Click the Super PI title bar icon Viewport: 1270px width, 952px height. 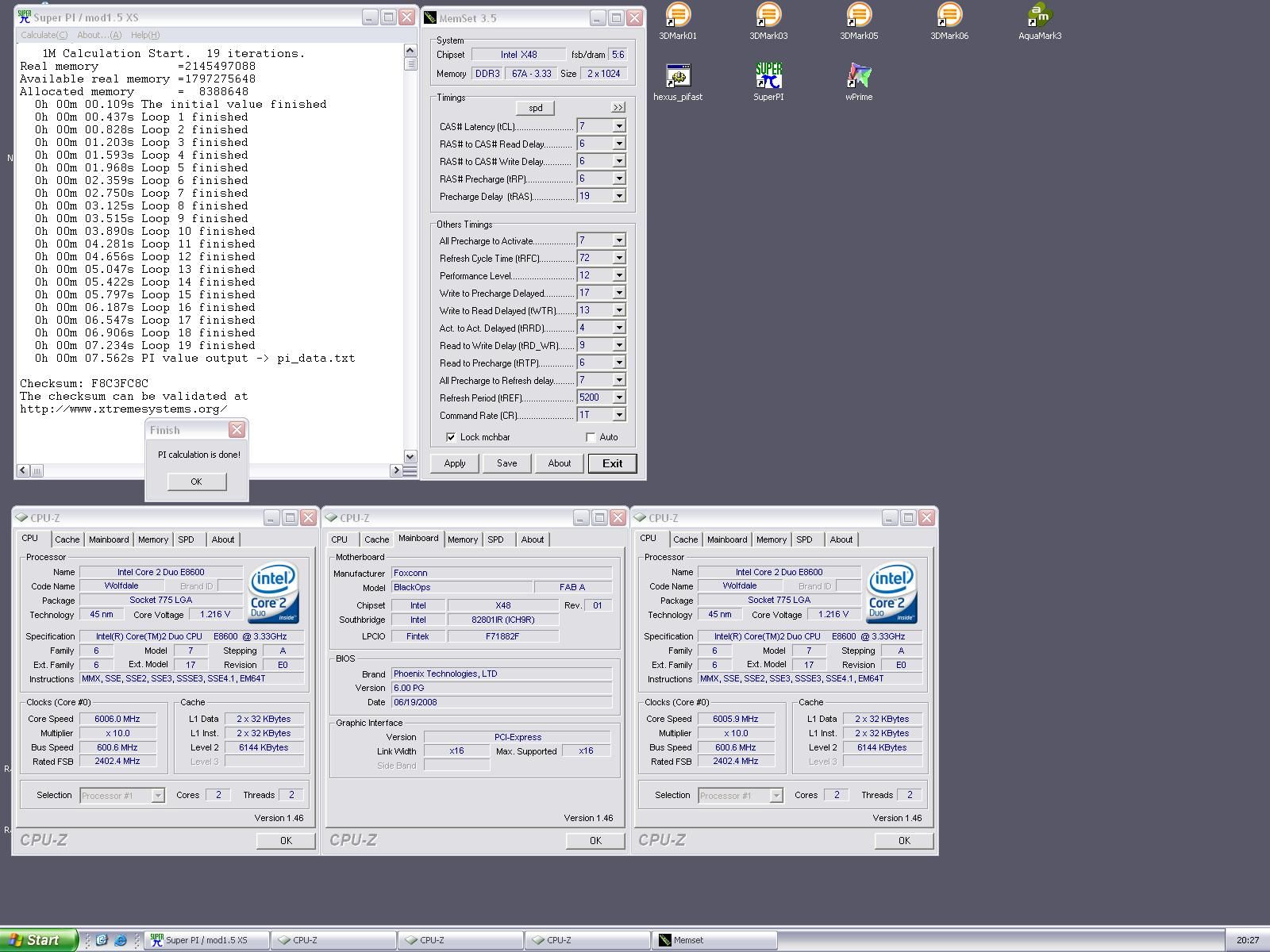25,17
